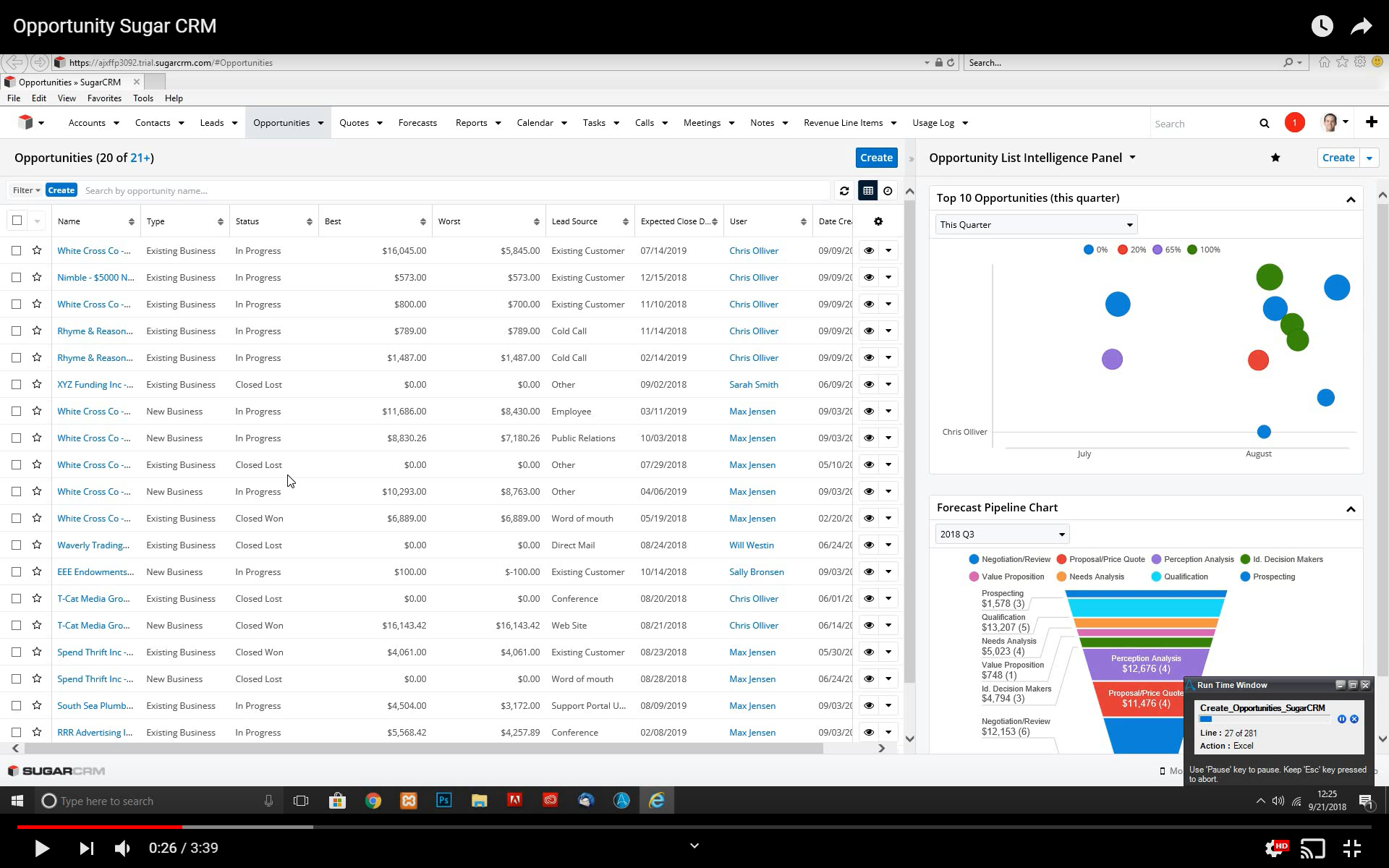The height and width of the screenshot is (868, 1389).
Task: Open row actions dropdown for Nimble - $5000
Action: [x=888, y=277]
